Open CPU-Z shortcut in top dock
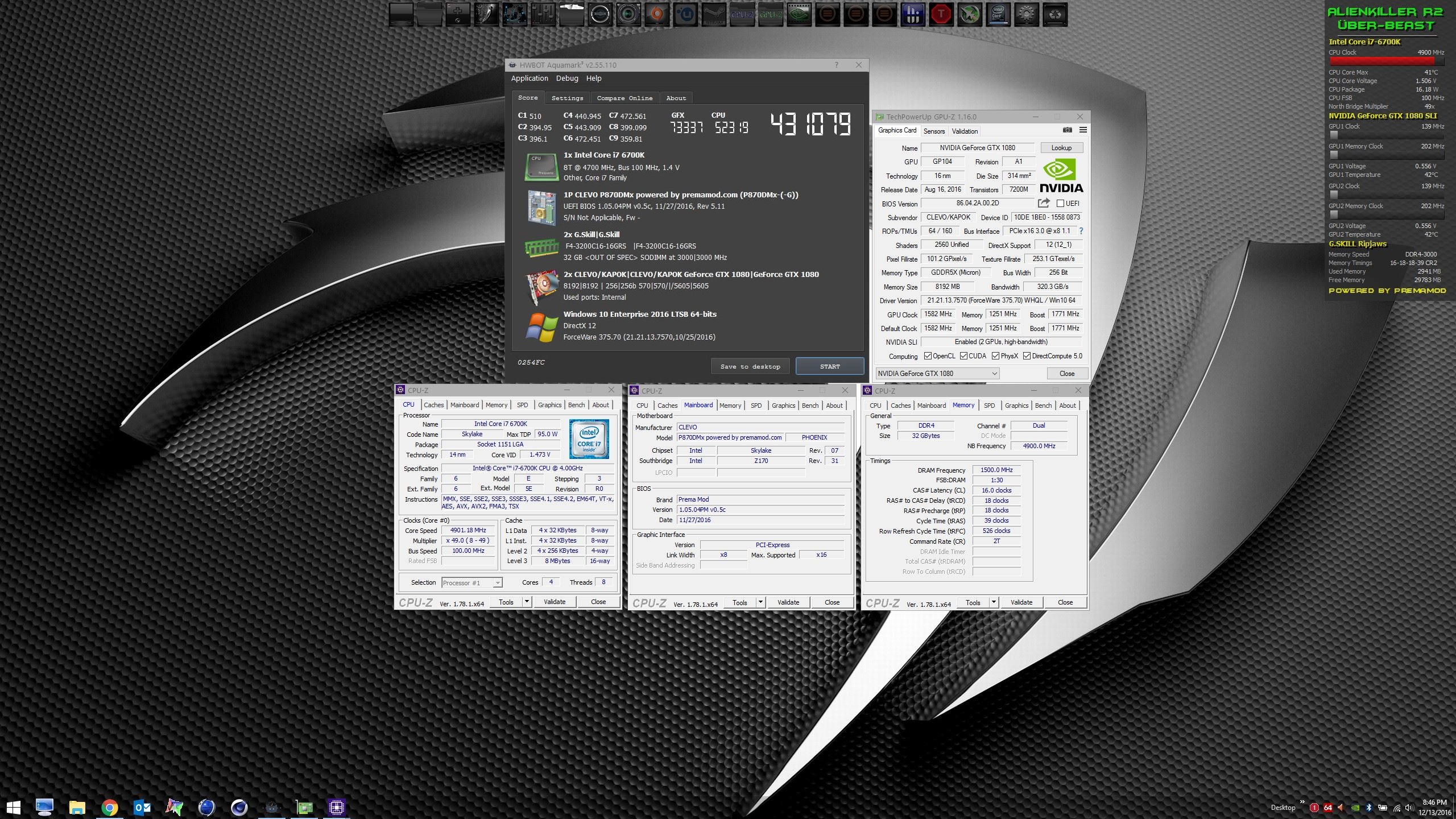1456x819 pixels. (x=742, y=14)
